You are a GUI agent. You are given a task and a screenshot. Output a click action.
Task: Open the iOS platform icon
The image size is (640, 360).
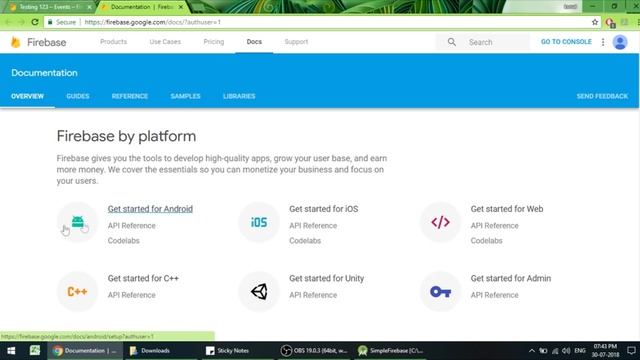tap(259, 222)
